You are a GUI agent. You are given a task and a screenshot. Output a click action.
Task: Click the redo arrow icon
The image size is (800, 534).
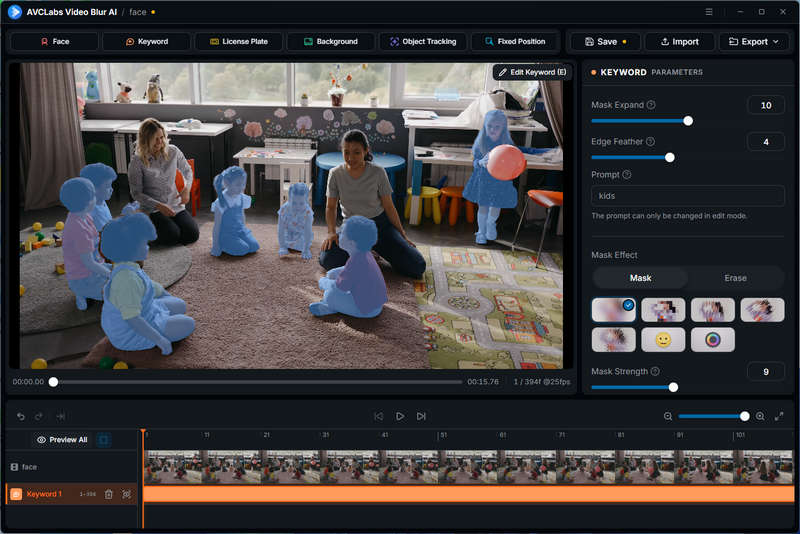(39, 416)
